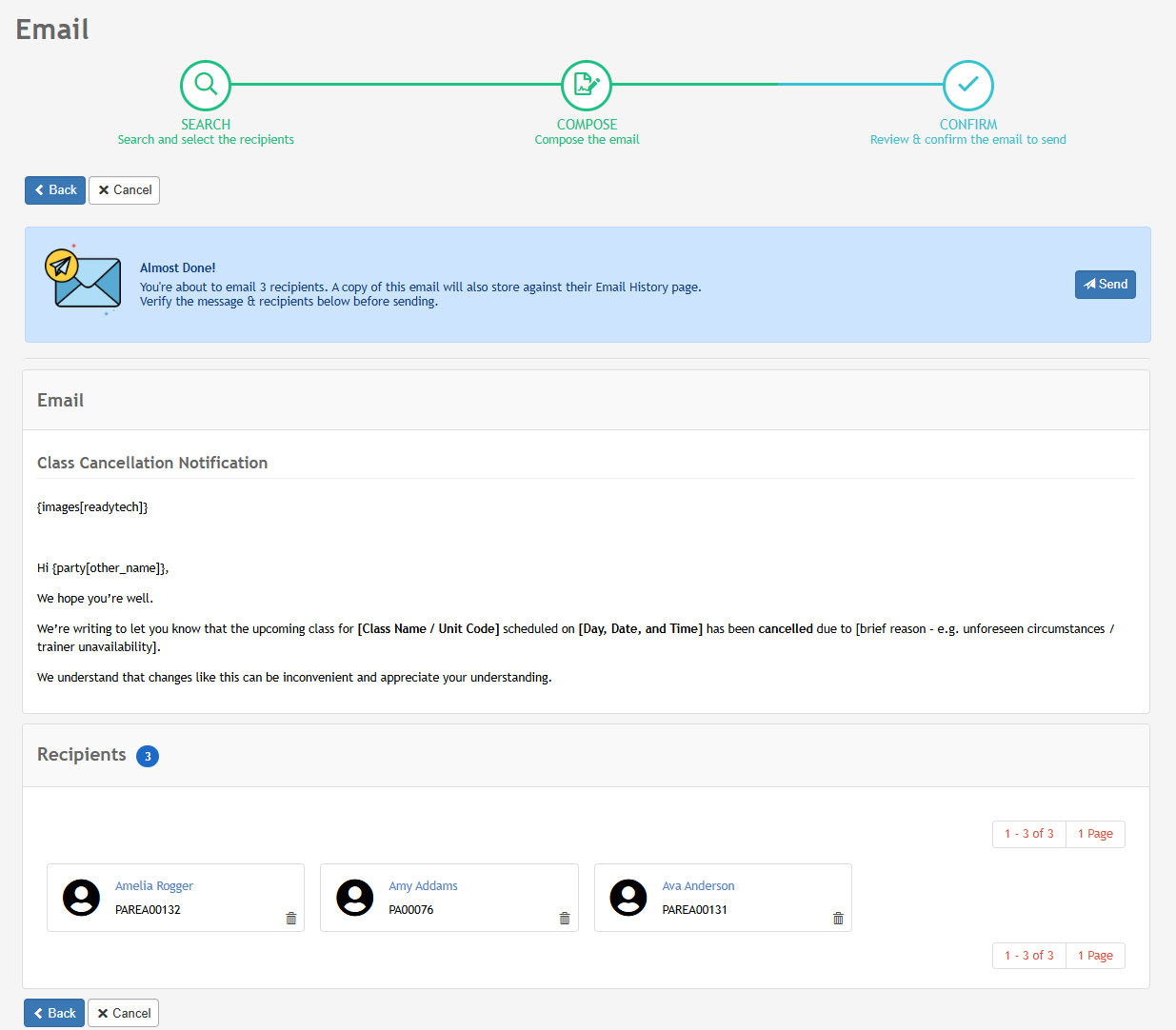Click 'Review & confirm the email to send'
1176x1030 pixels.
coord(968,140)
